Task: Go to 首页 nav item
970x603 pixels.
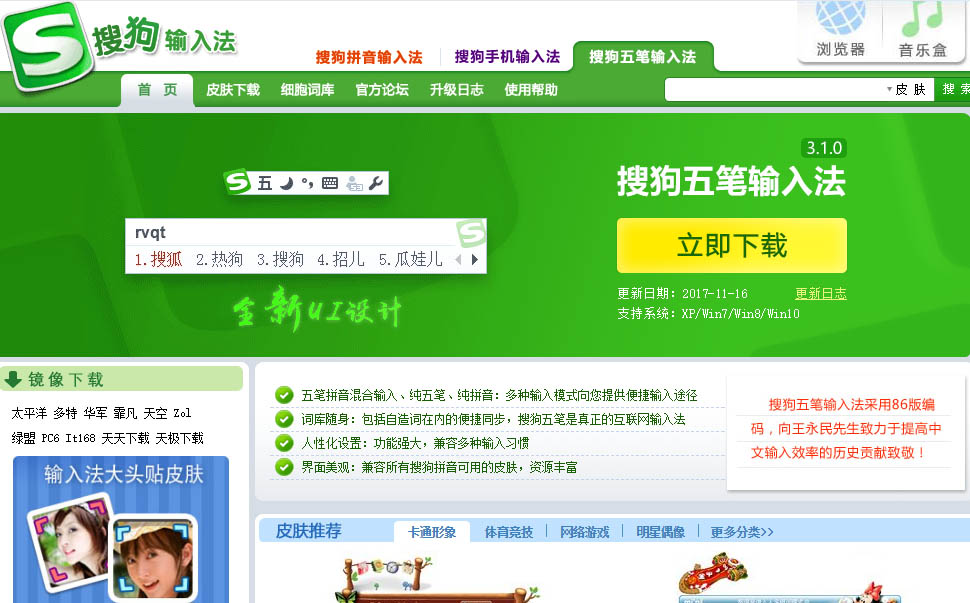Action: coord(157,90)
